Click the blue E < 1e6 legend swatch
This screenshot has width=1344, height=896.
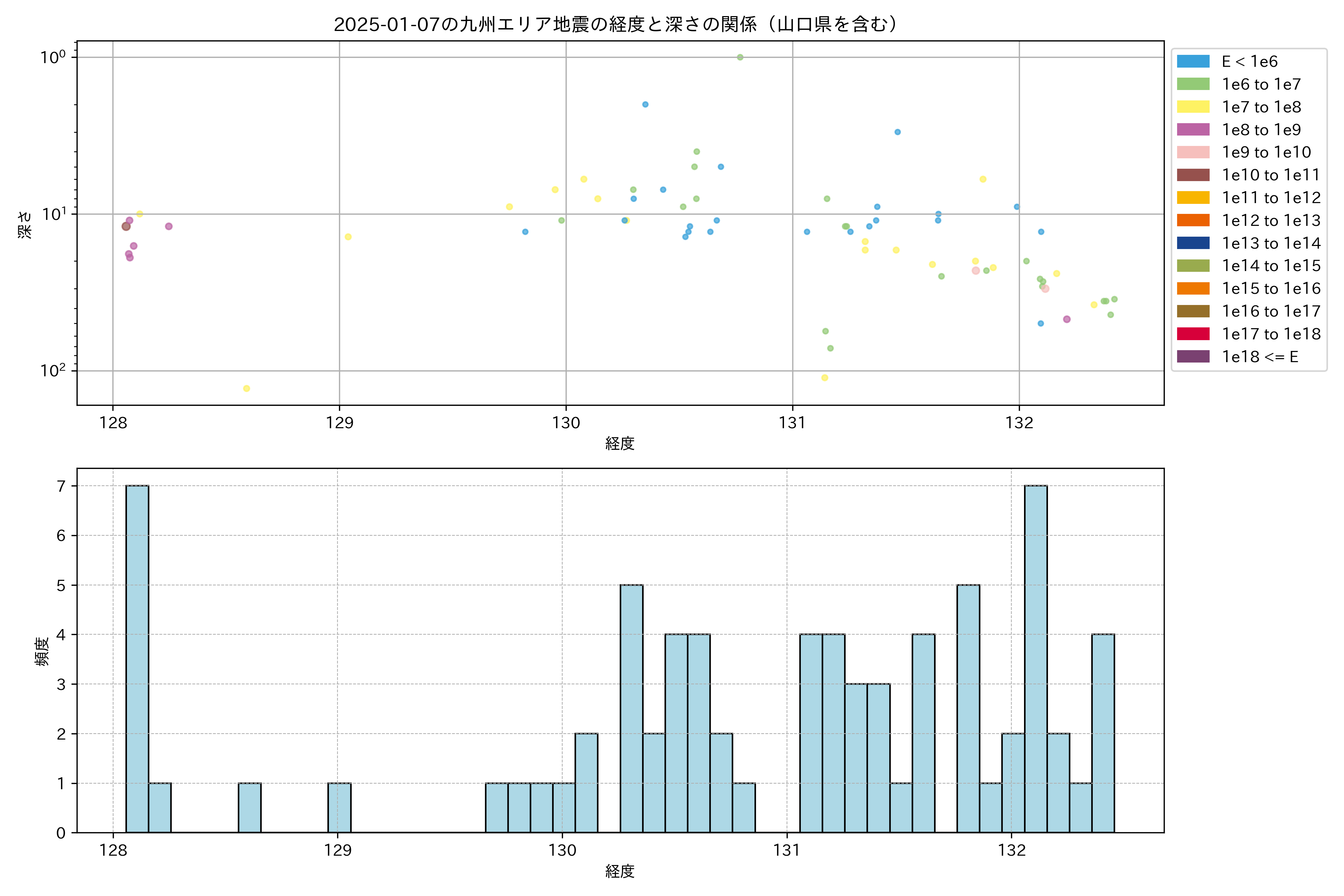coord(1193,62)
